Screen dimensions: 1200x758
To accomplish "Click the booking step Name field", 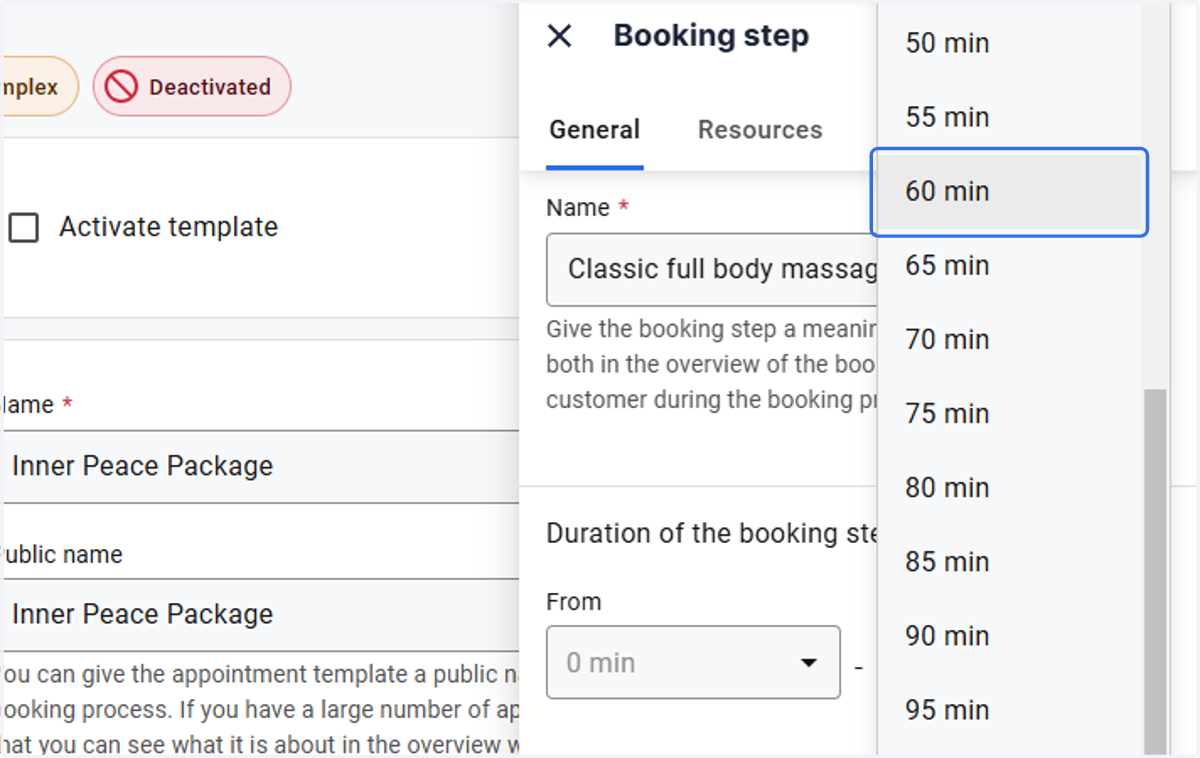I will tap(712, 269).
